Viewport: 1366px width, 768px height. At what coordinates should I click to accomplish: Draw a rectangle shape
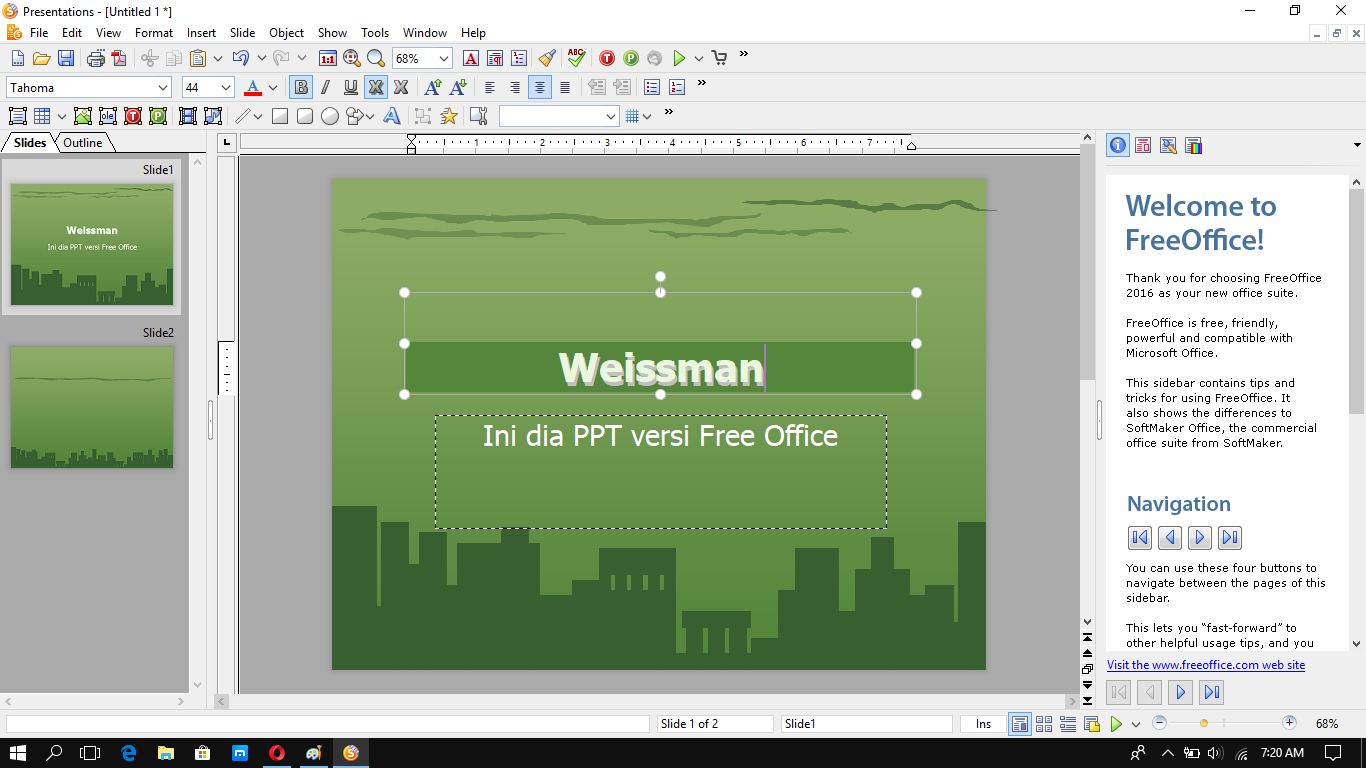[x=280, y=116]
